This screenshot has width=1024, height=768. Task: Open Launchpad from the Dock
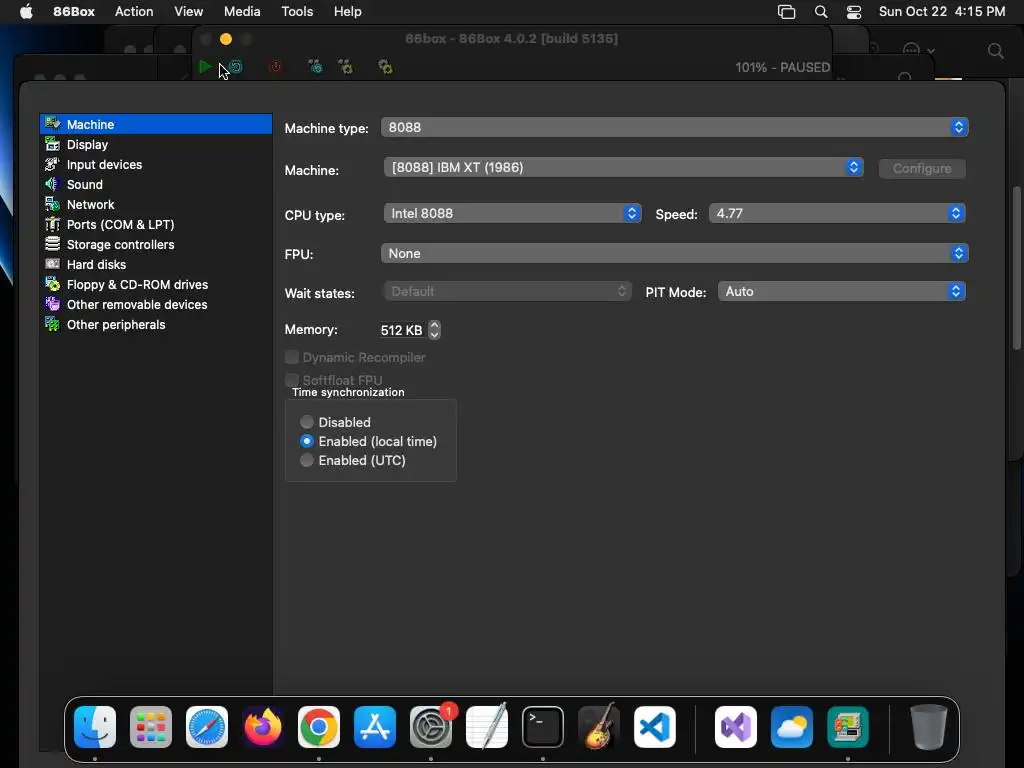click(x=151, y=727)
